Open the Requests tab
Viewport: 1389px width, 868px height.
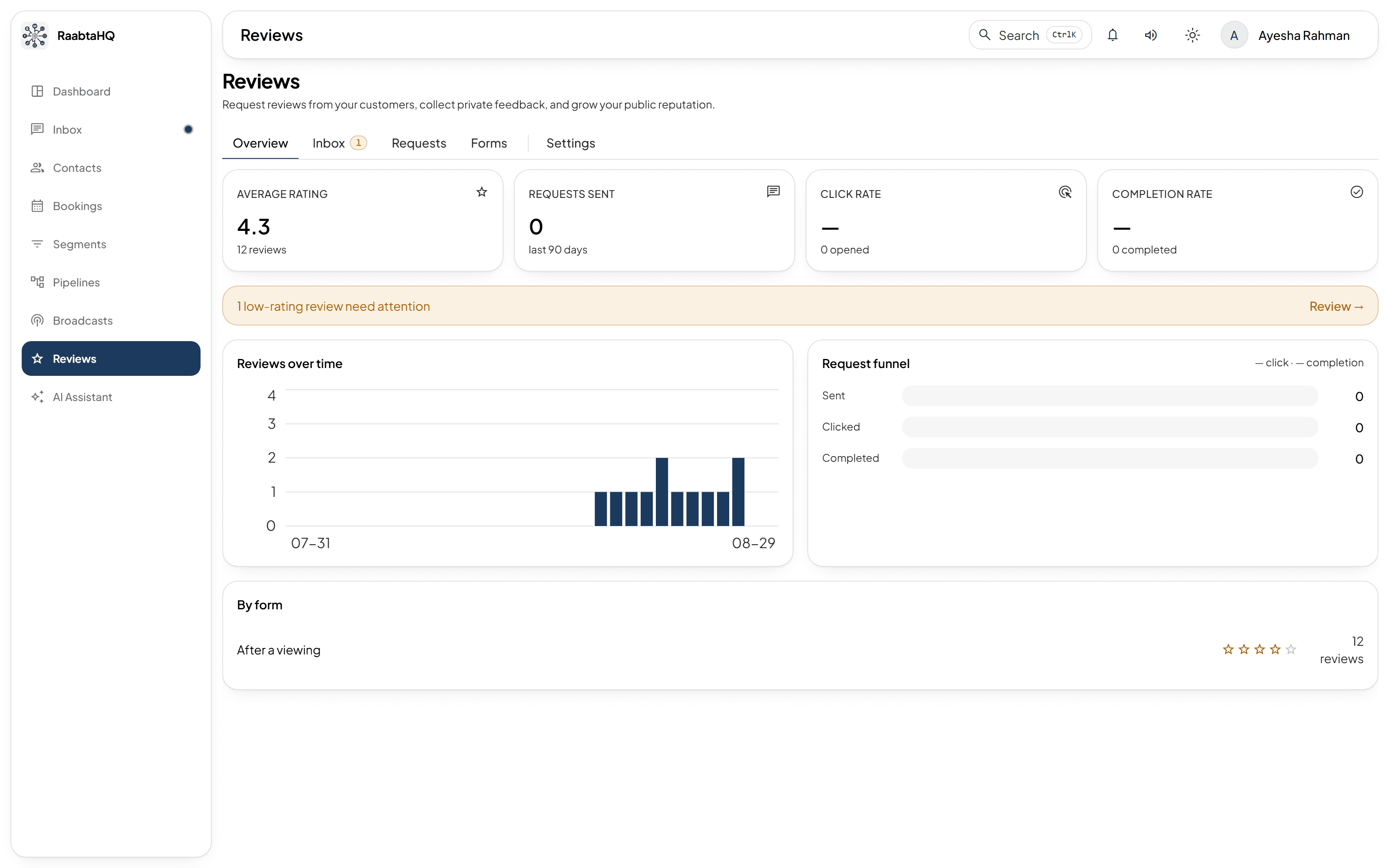418,143
